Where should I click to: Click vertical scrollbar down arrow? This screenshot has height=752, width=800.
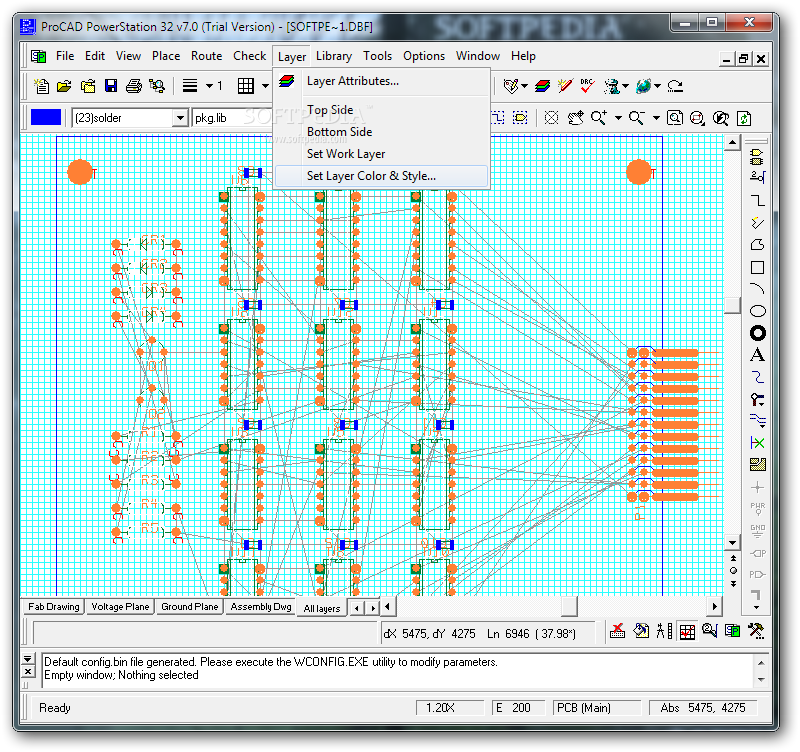click(733, 542)
